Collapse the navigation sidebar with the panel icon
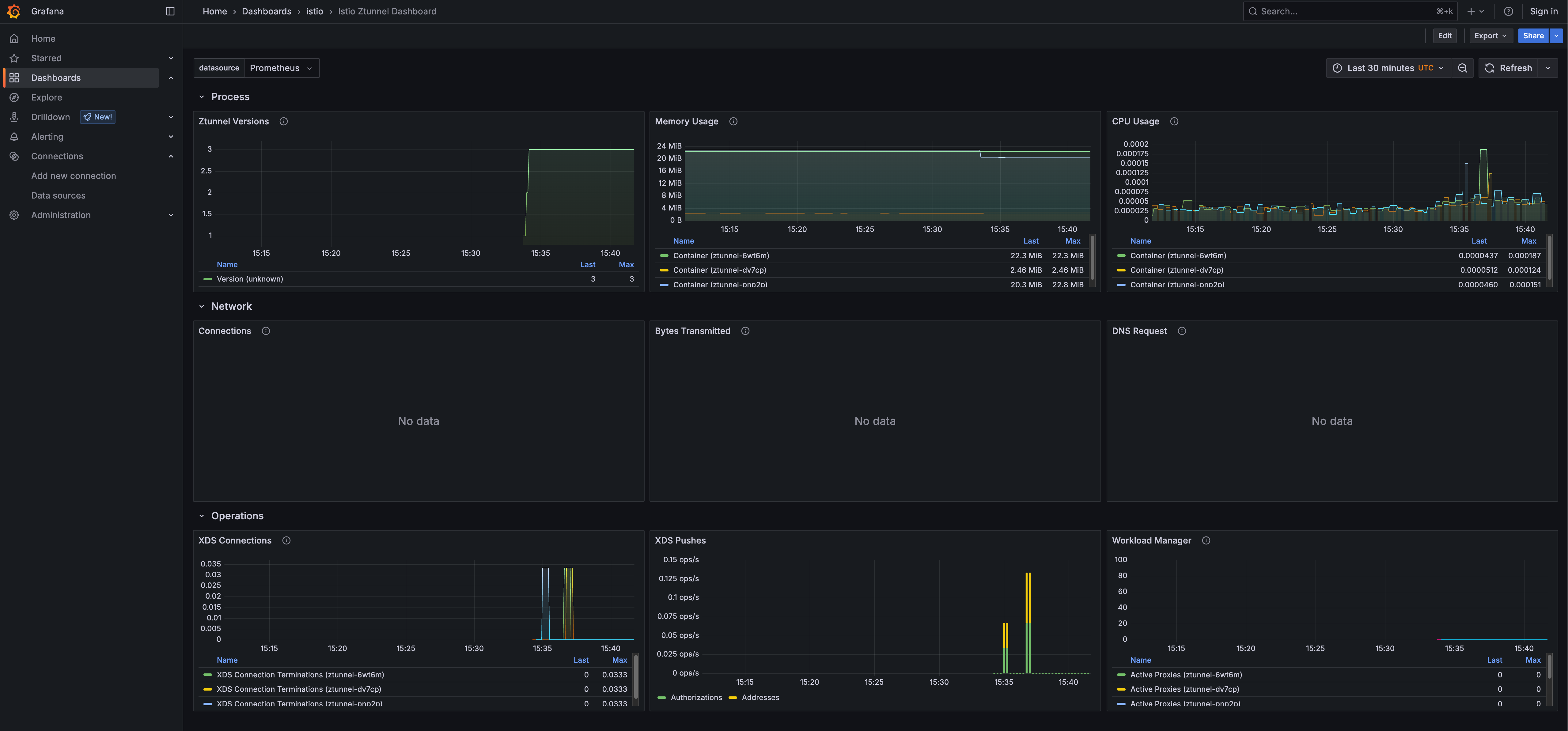1568x731 pixels. coord(170,11)
